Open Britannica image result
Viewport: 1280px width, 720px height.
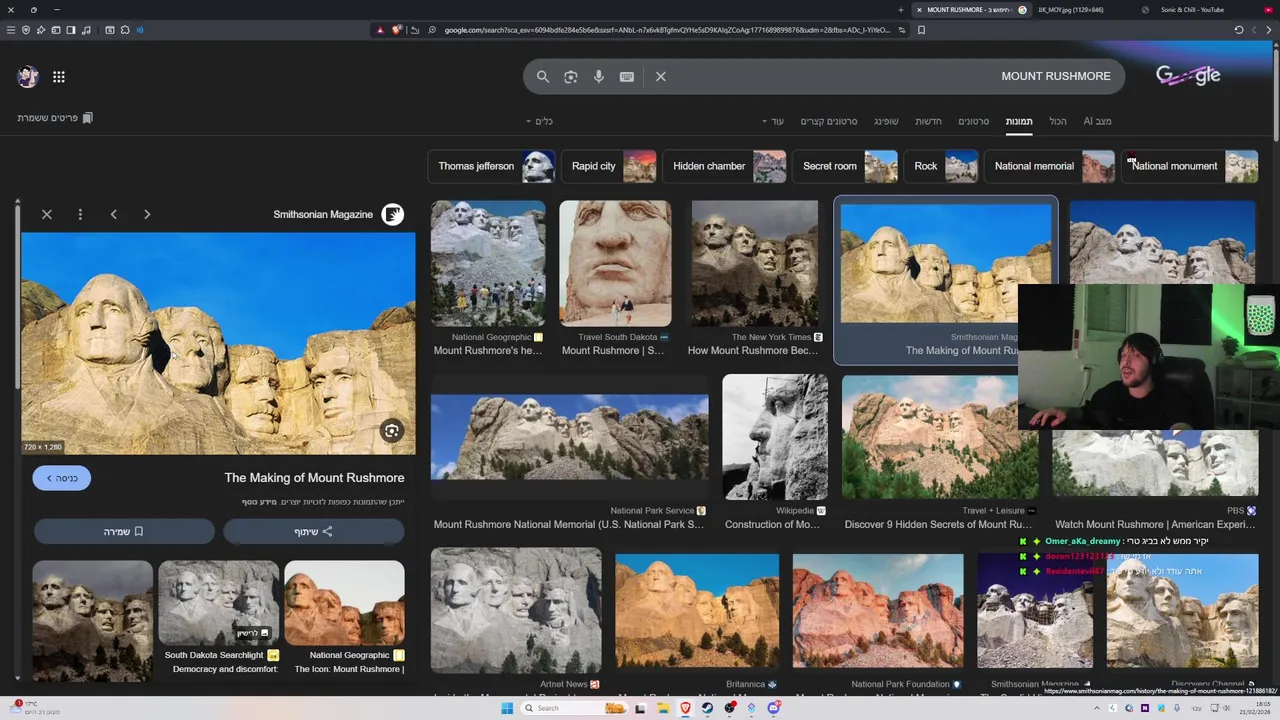pyautogui.click(x=697, y=610)
